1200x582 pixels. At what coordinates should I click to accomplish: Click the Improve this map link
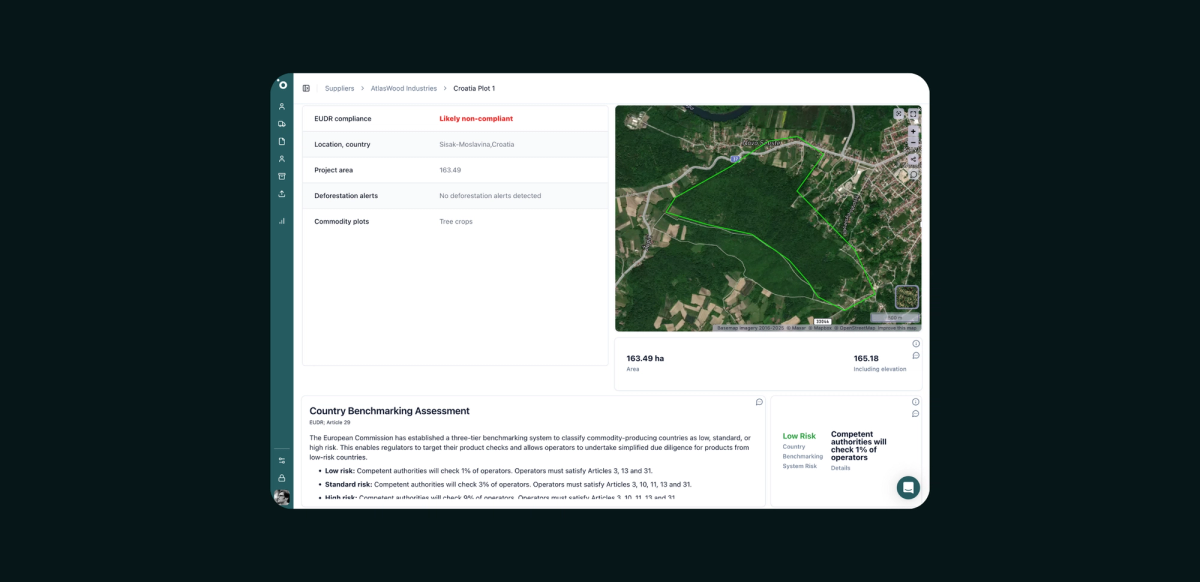(x=899, y=327)
